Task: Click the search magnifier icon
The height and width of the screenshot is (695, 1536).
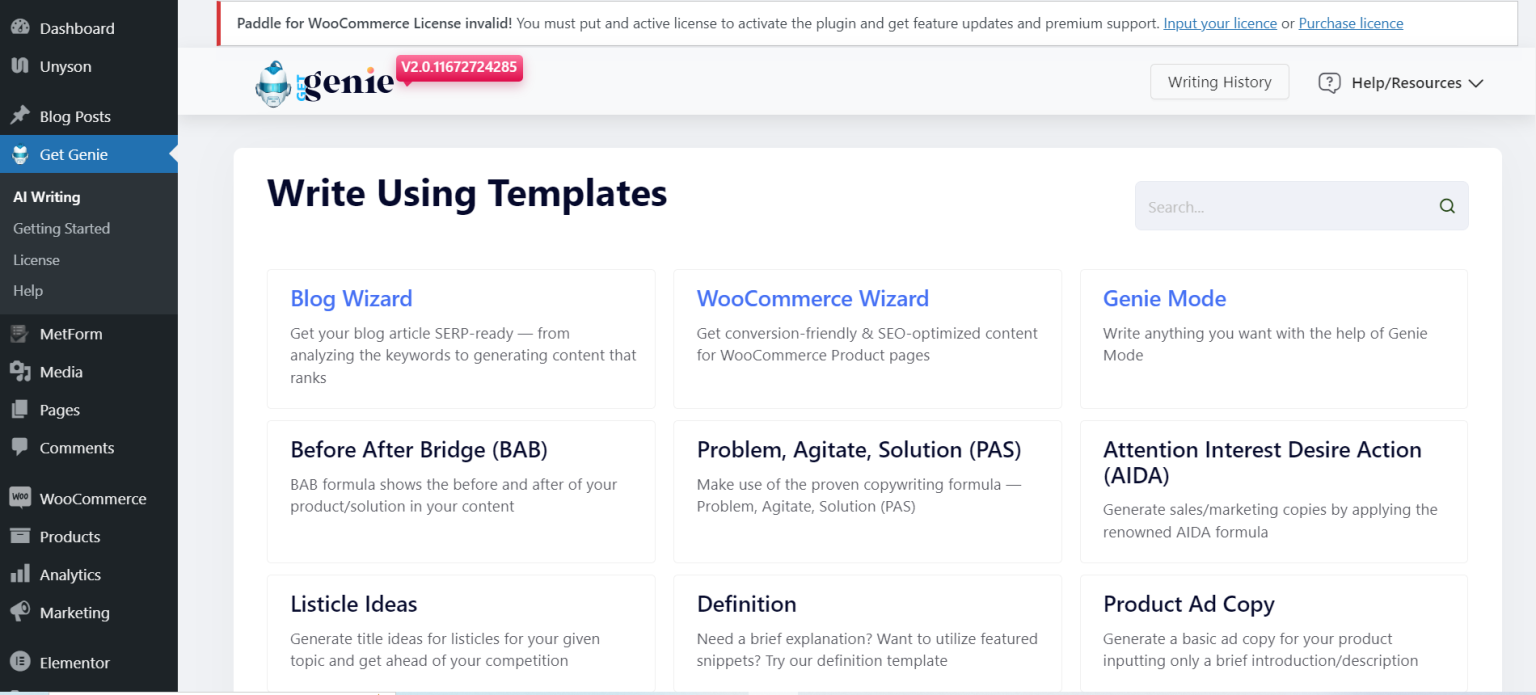Action: pos(1447,206)
